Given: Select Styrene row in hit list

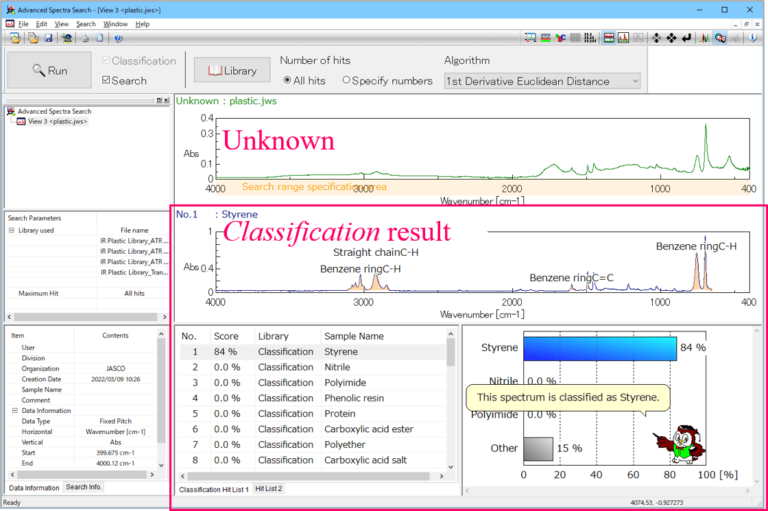Looking at the screenshot, I should pyautogui.click(x=312, y=352).
